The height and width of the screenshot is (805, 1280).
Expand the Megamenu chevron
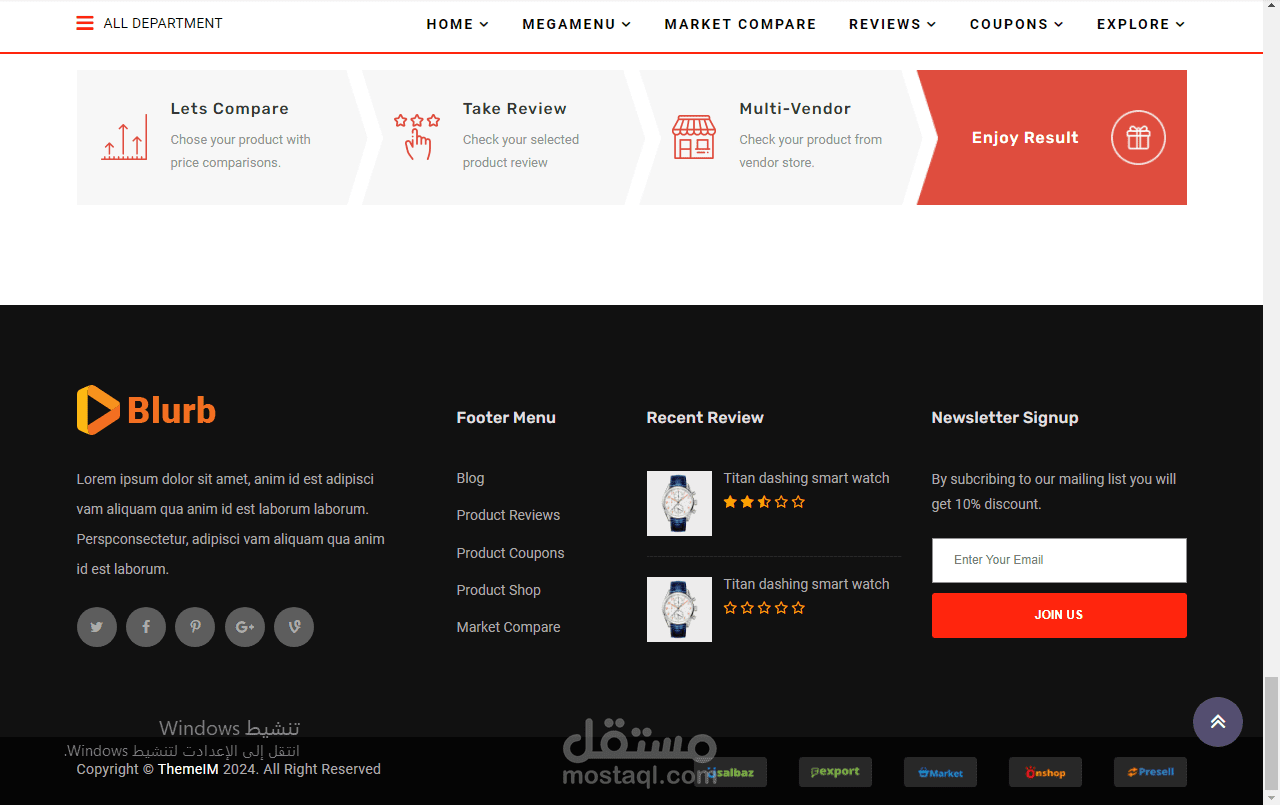point(626,24)
